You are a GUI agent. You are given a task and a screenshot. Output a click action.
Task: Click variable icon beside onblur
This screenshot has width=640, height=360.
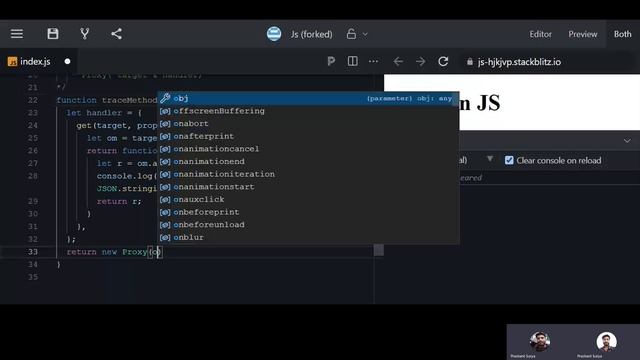click(165, 238)
